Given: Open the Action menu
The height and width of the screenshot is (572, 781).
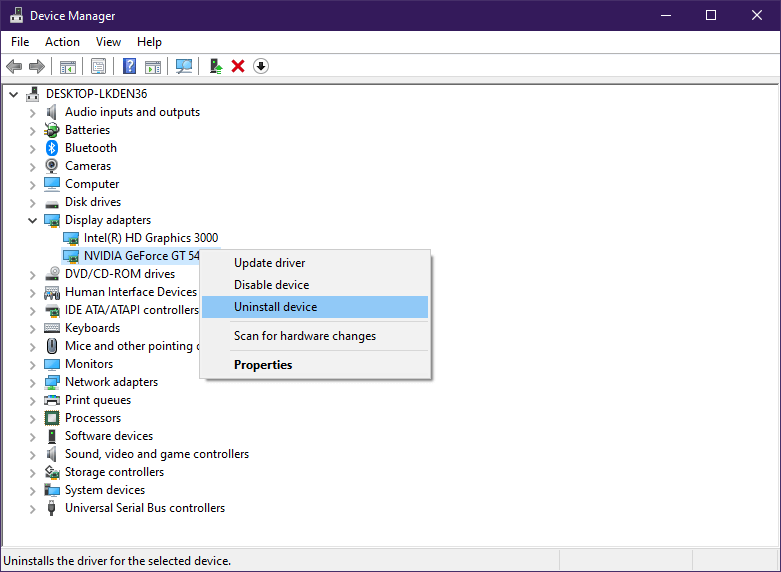Looking at the screenshot, I should coord(62,42).
